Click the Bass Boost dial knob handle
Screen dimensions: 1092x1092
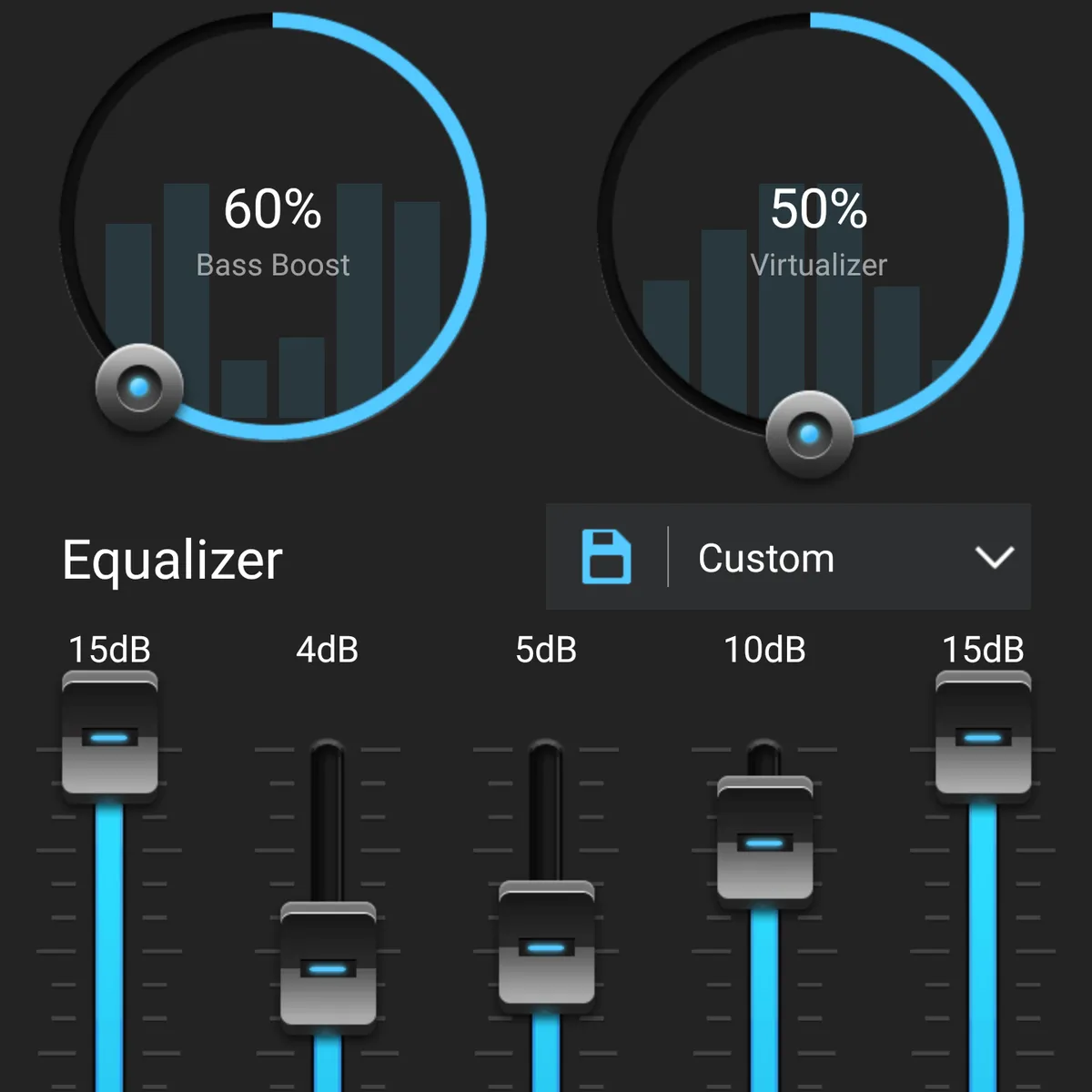pyautogui.click(x=139, y=388)
